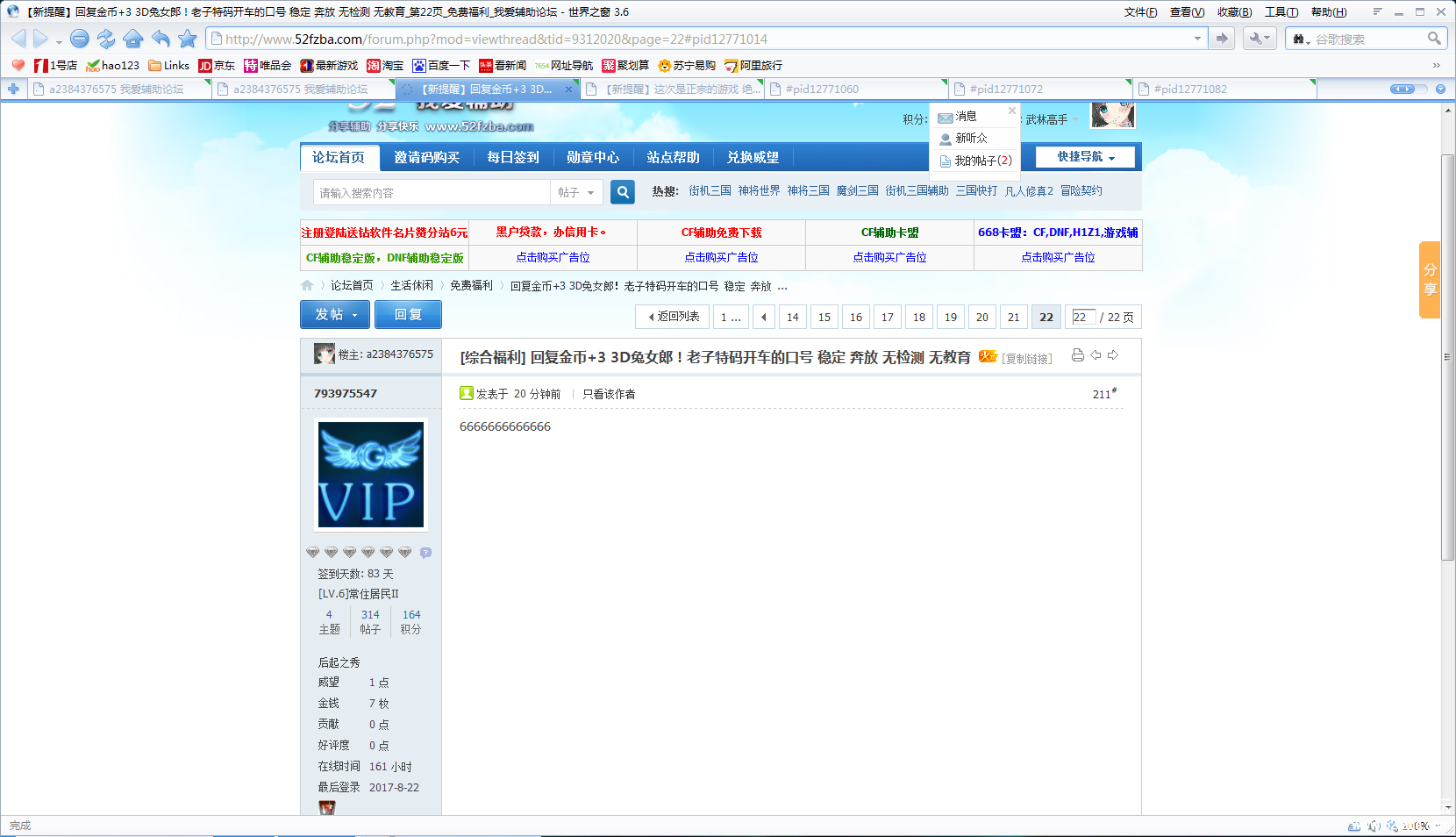Open the 工具 menu

coord(1281,12)
